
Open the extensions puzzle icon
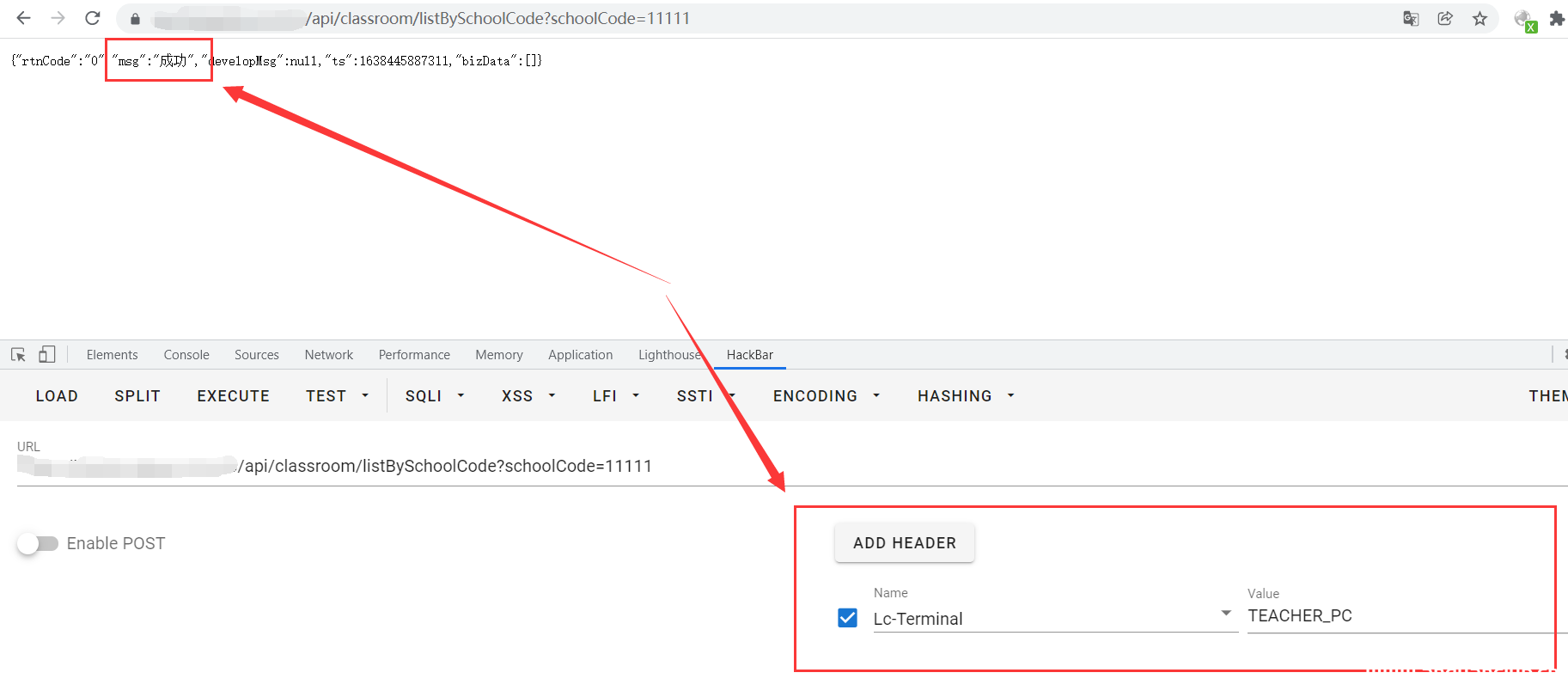1556,18
